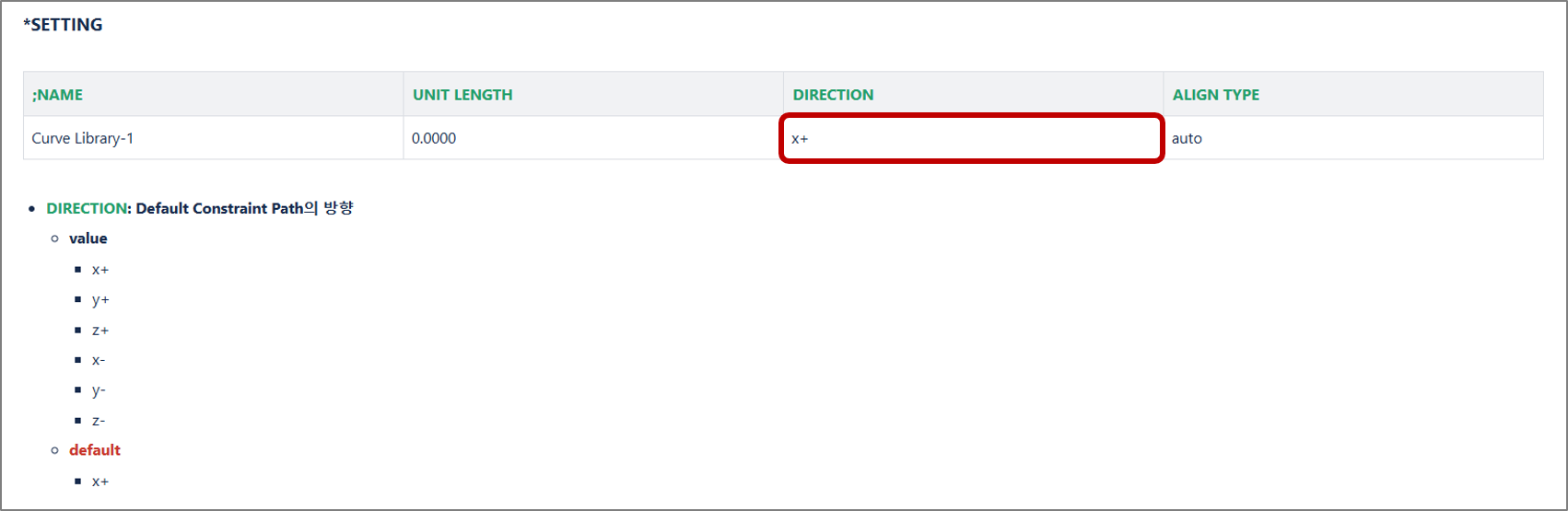The height and width of the screenshot is (511, 1568).
Task: Click the ALIGN TYPE column header
Action: pyautogui.click(x=1215, y=95)
